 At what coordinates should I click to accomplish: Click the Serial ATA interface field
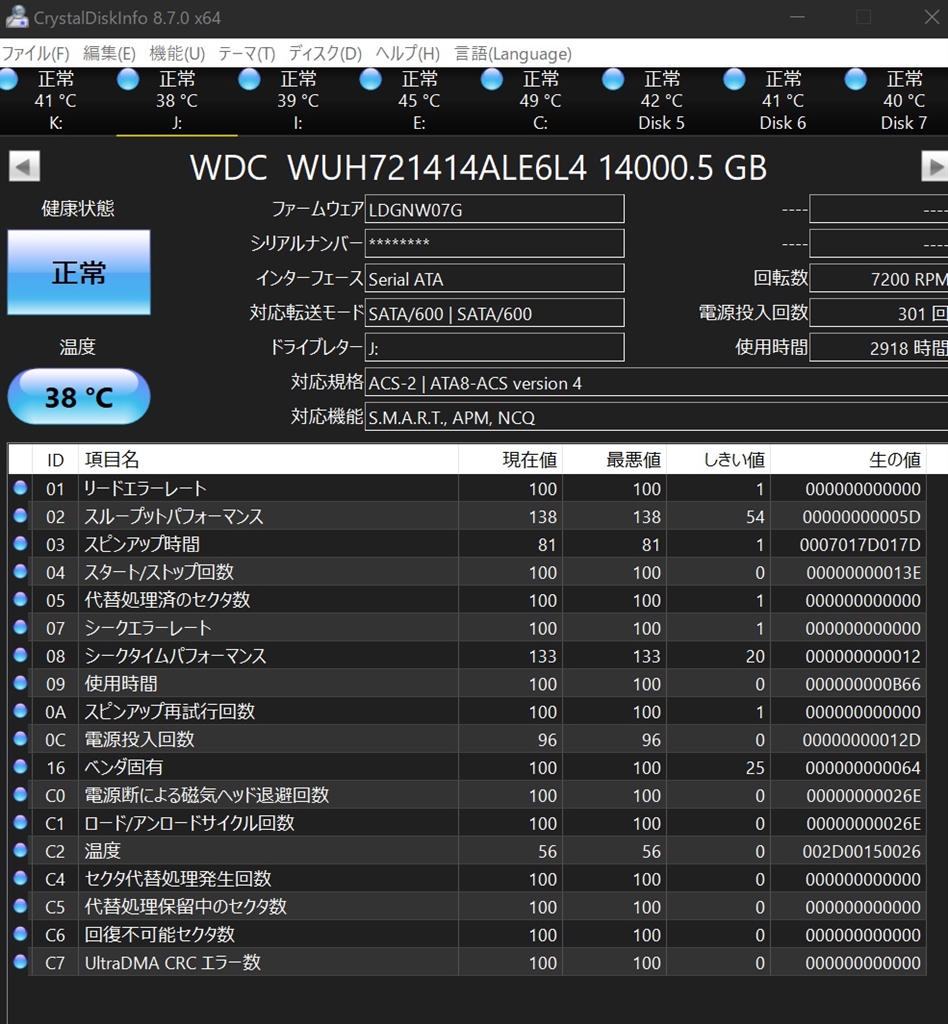tap(494, 279)
